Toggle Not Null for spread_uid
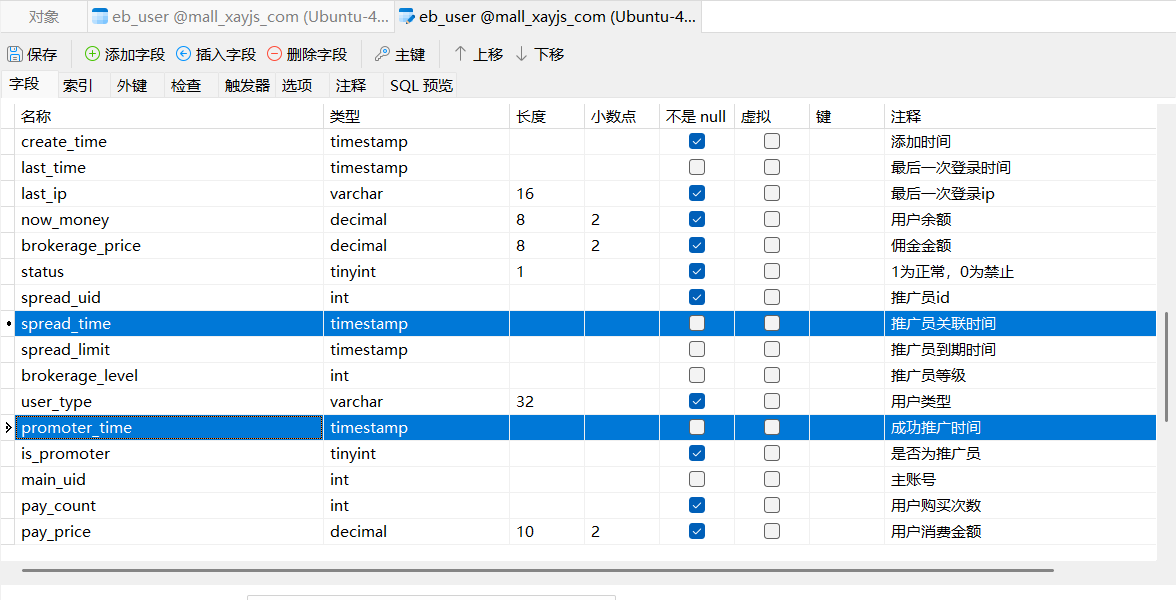This screenshot has width=1176, height=600. (697, 297)
